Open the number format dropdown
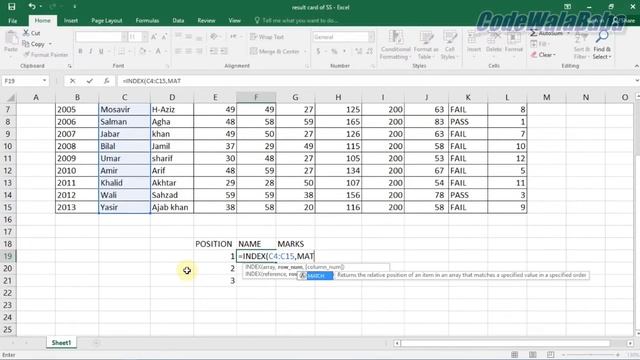 point(371,37)
